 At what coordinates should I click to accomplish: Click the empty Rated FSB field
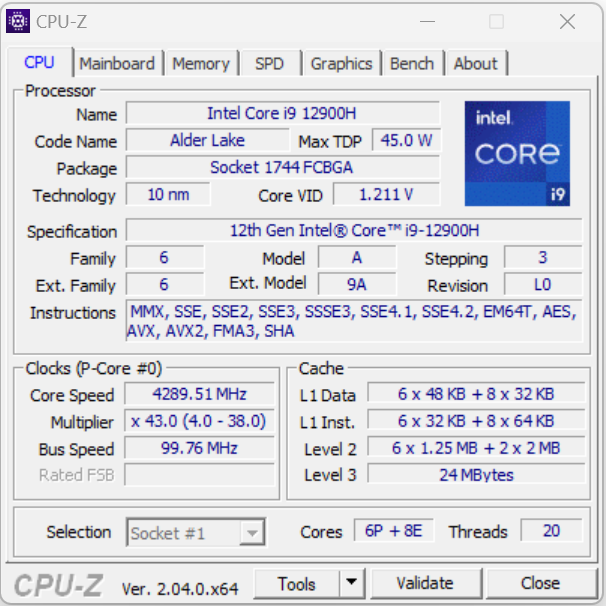coord(199,475)
